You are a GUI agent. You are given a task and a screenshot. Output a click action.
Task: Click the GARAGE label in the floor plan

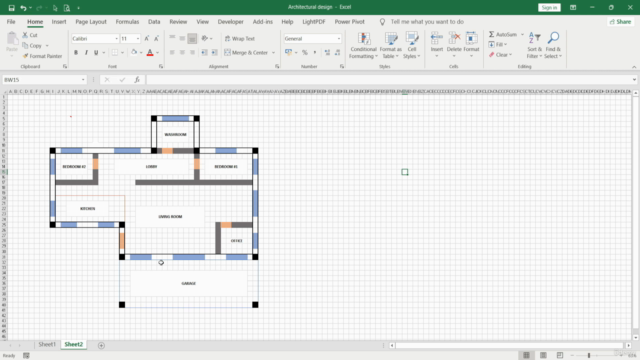coord(189,283)
